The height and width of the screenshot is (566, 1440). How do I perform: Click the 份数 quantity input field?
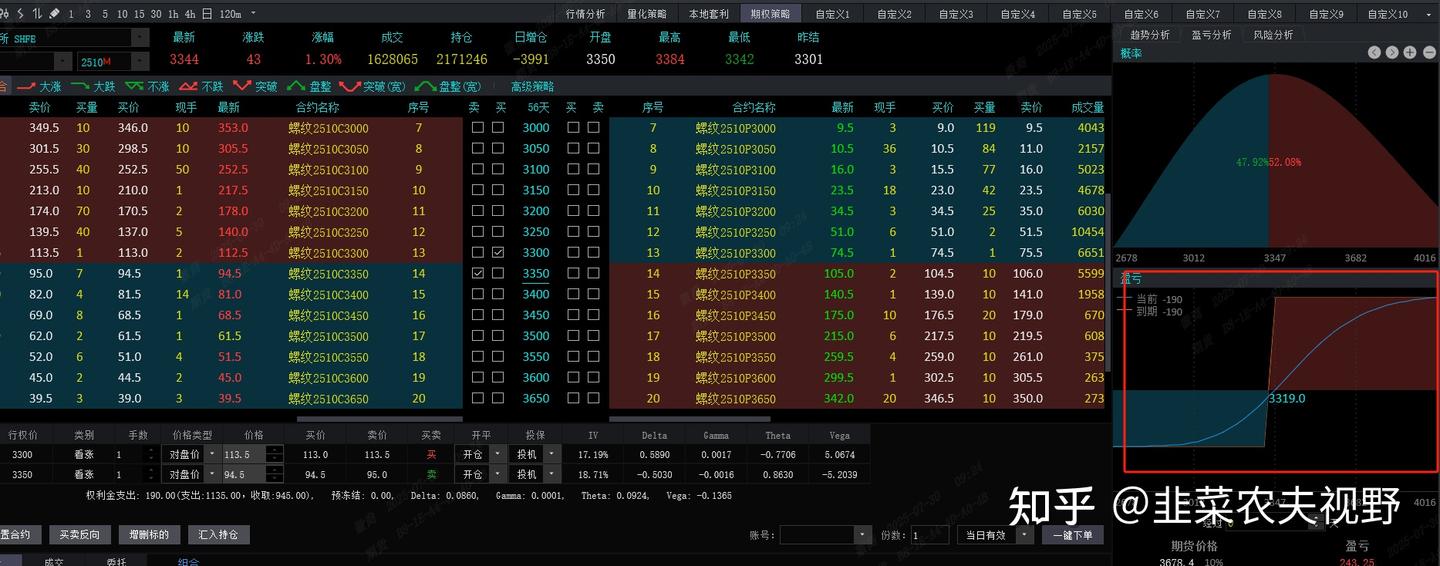click(929, 535)
